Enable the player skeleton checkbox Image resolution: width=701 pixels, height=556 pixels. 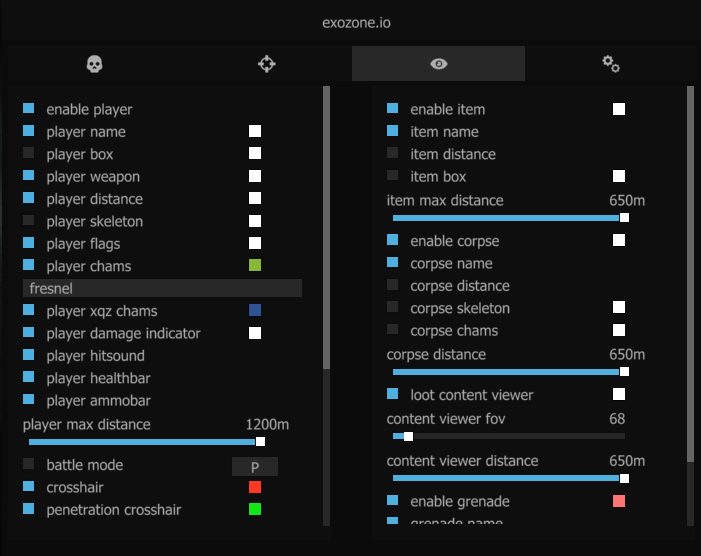tap(28, 220)
